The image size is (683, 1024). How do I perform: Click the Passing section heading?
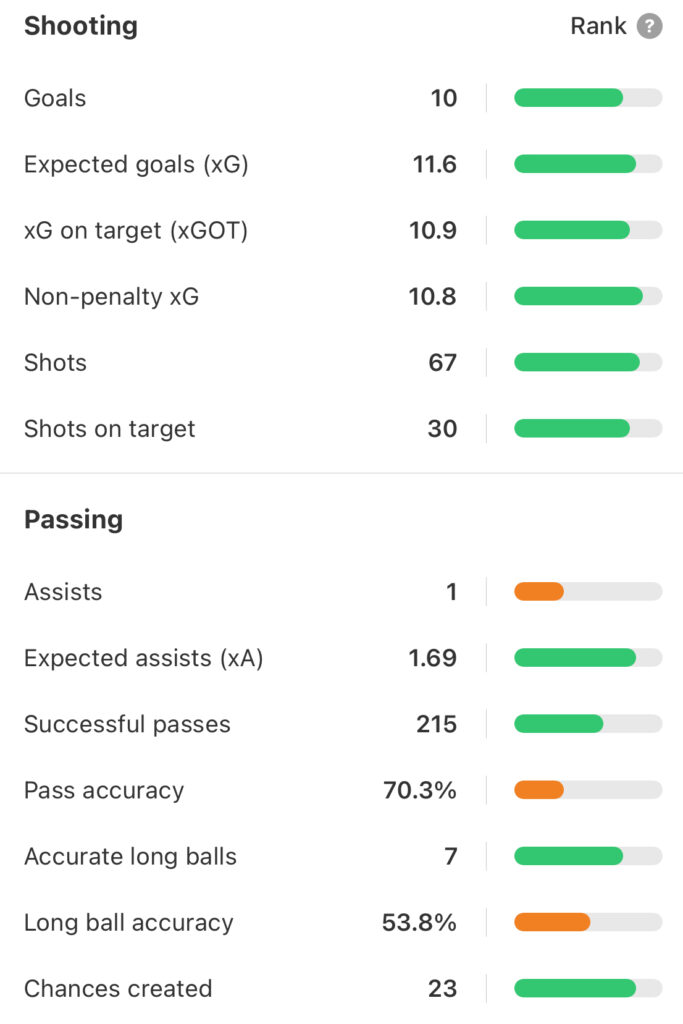coord(74,520)
